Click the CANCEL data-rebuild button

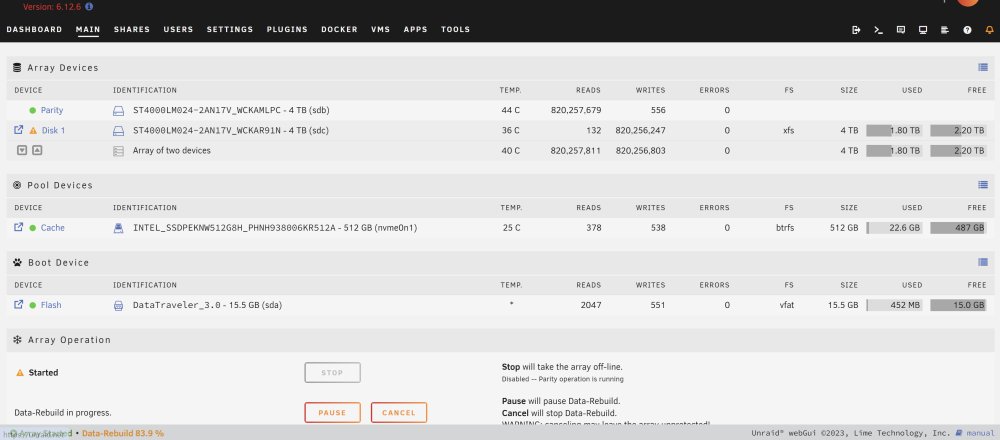coord(399,413)
